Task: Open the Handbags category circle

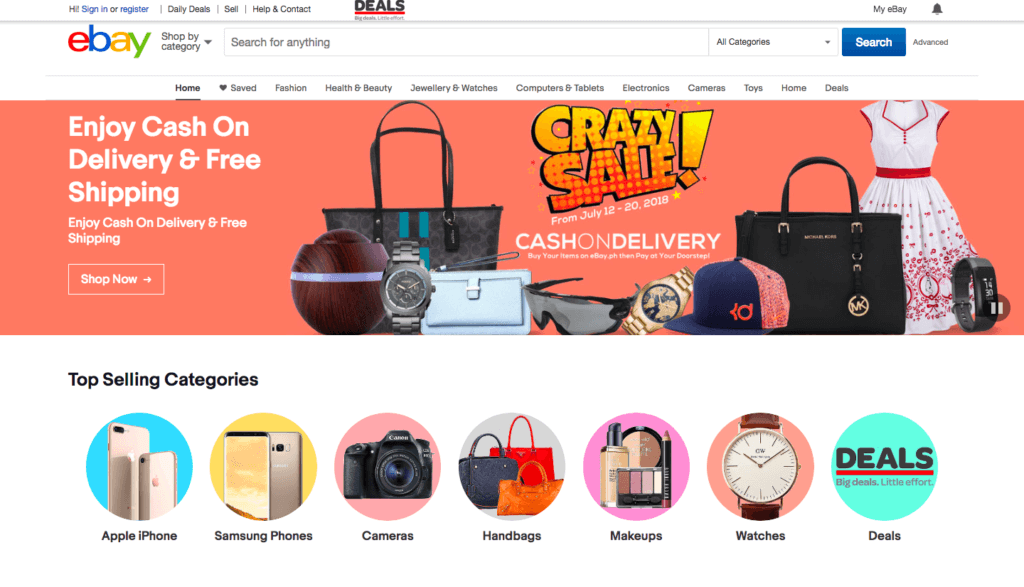Action: [512, 466]
